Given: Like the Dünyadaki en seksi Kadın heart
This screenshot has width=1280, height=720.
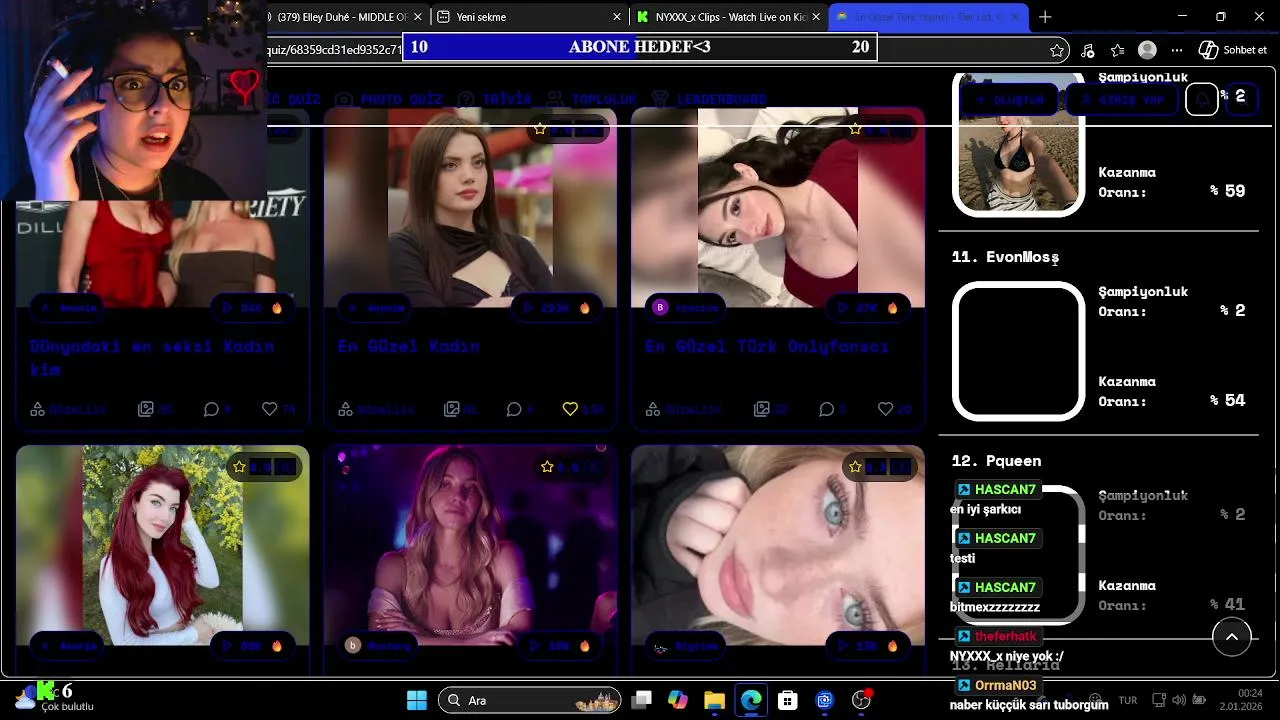Looking at the screenshot, I should point(269,409).
